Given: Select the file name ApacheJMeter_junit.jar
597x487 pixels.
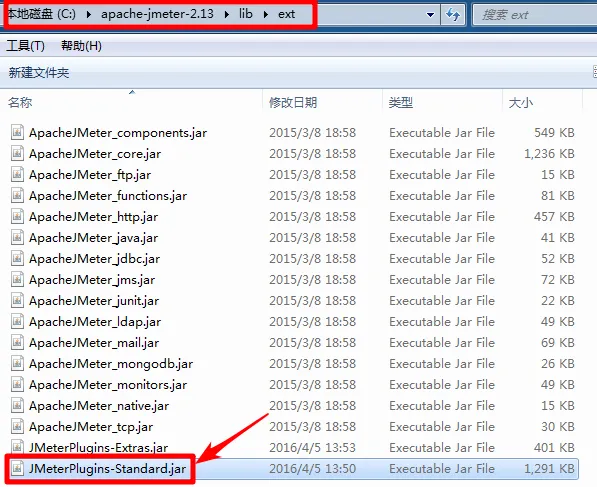Looking at the screenshot, I should [94, 301].
